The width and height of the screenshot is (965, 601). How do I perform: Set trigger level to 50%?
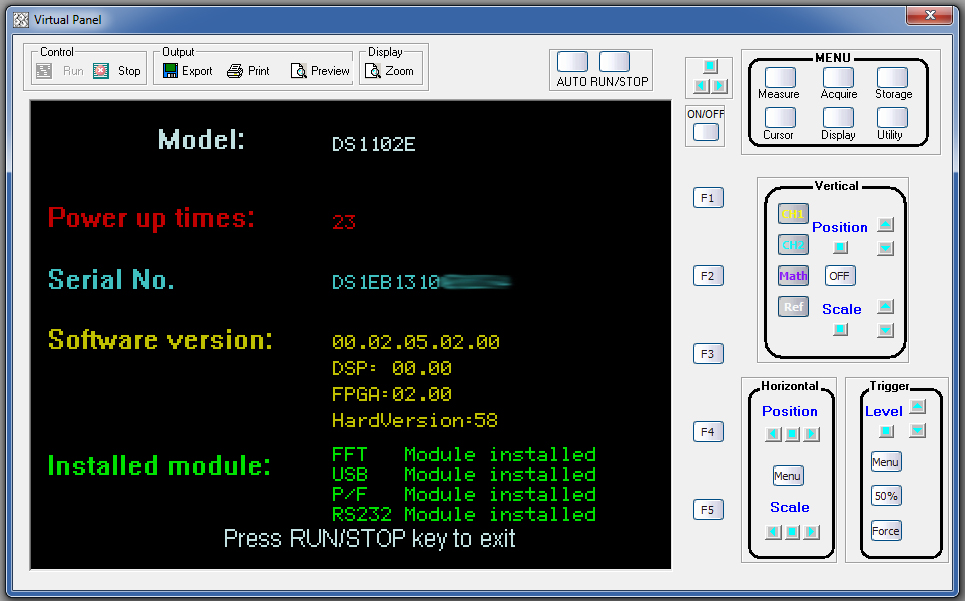coord(886,496)
